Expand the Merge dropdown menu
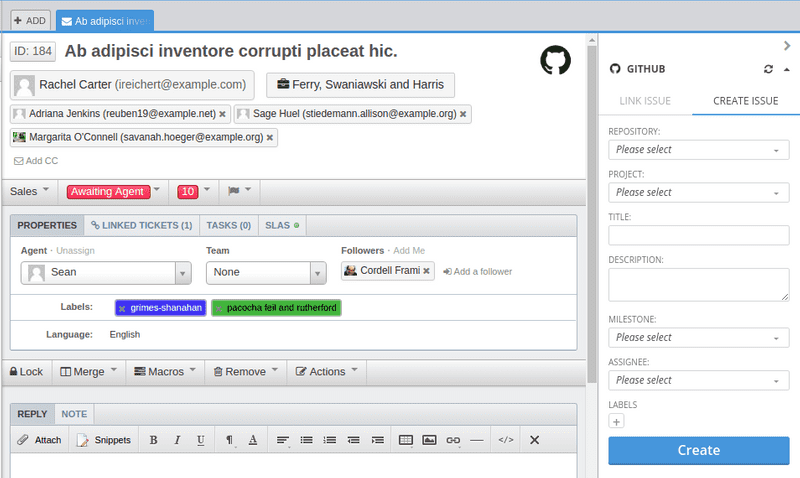Viewport: 800px width, 478px height. click(x=89, y=371)
